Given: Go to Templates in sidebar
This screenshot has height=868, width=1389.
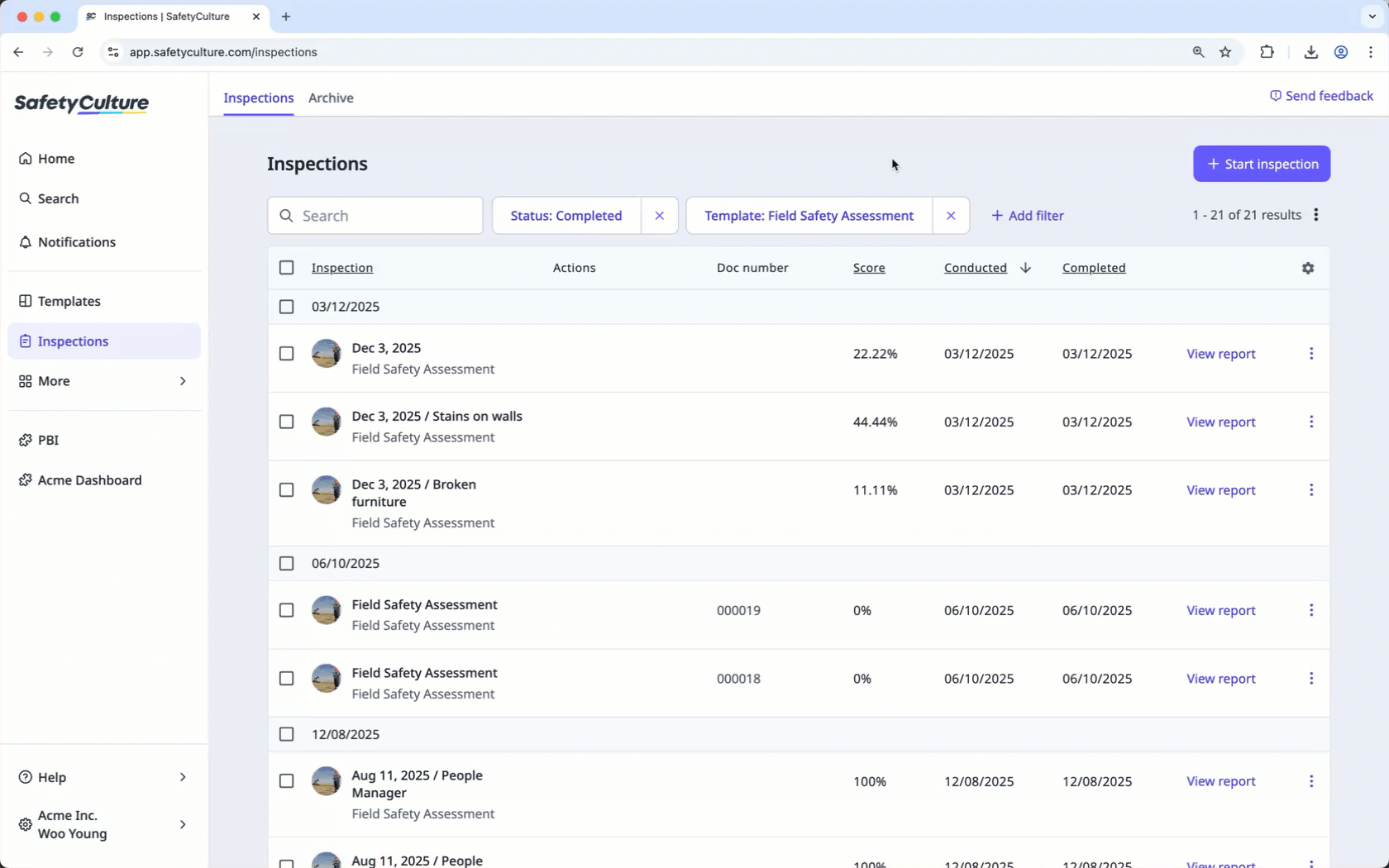Looking at the screenshot, I should pos(60,302).
